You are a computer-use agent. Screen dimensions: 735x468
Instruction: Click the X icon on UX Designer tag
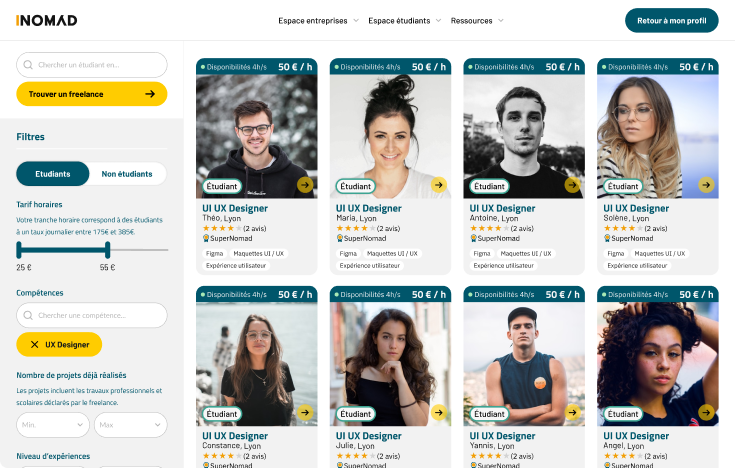35,345
